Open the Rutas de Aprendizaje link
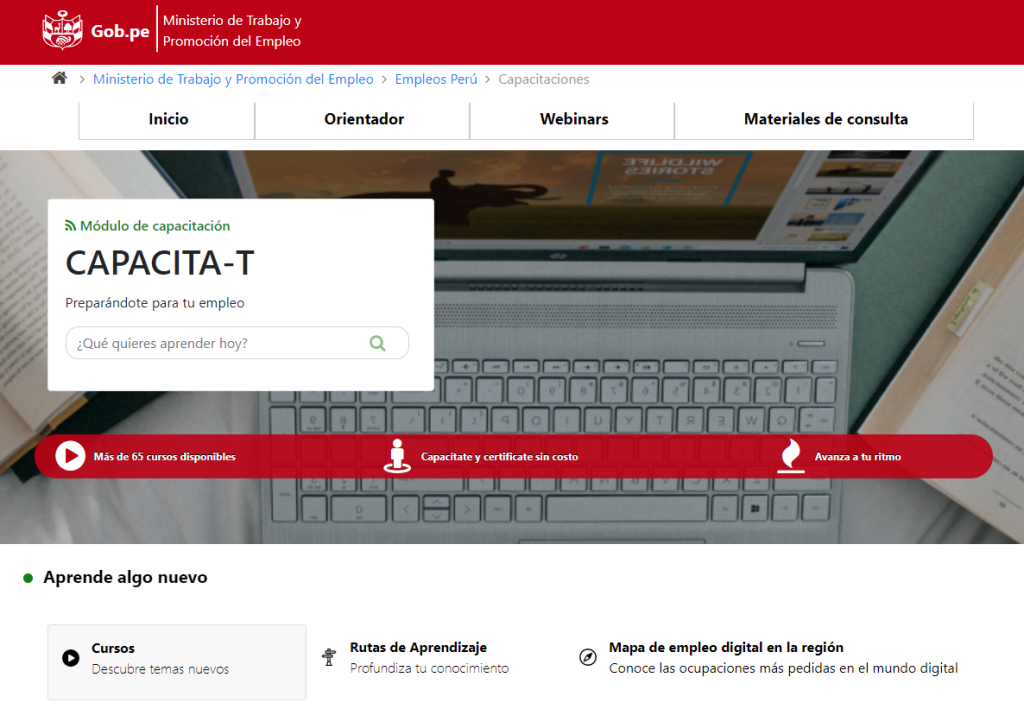The image size is (1024, 728). (x=418, y=648)
